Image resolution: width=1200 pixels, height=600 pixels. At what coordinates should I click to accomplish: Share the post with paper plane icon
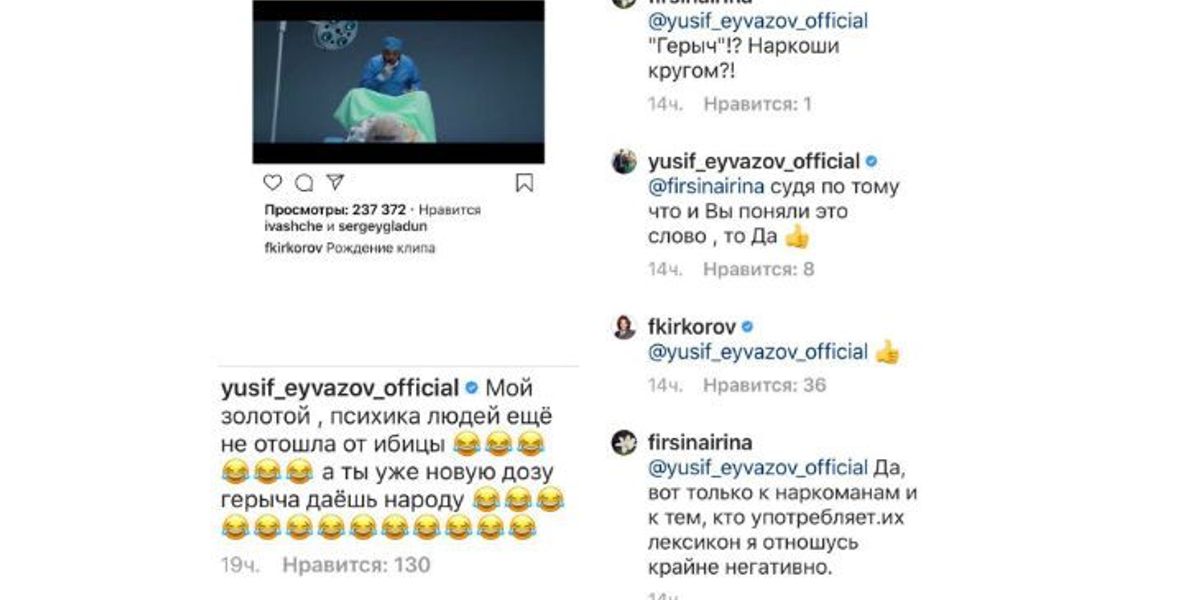coord(336,183)
